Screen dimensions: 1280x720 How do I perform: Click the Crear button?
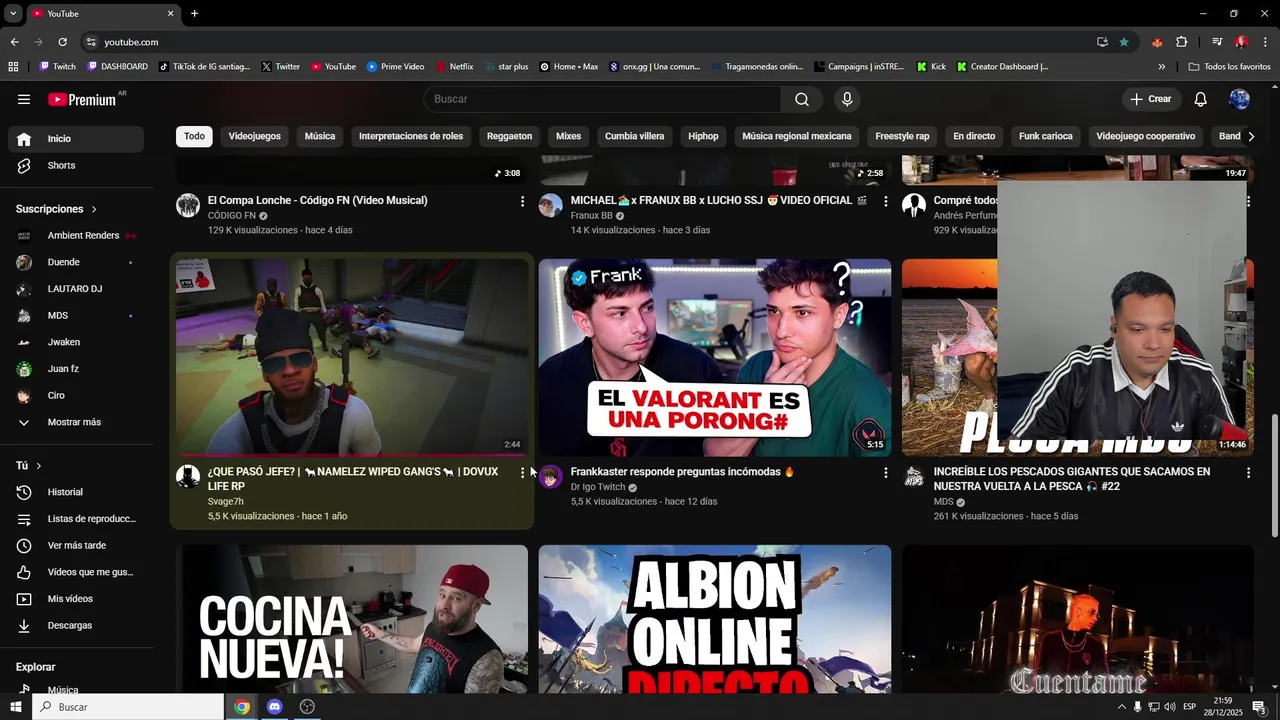[x=1151, y=99]
